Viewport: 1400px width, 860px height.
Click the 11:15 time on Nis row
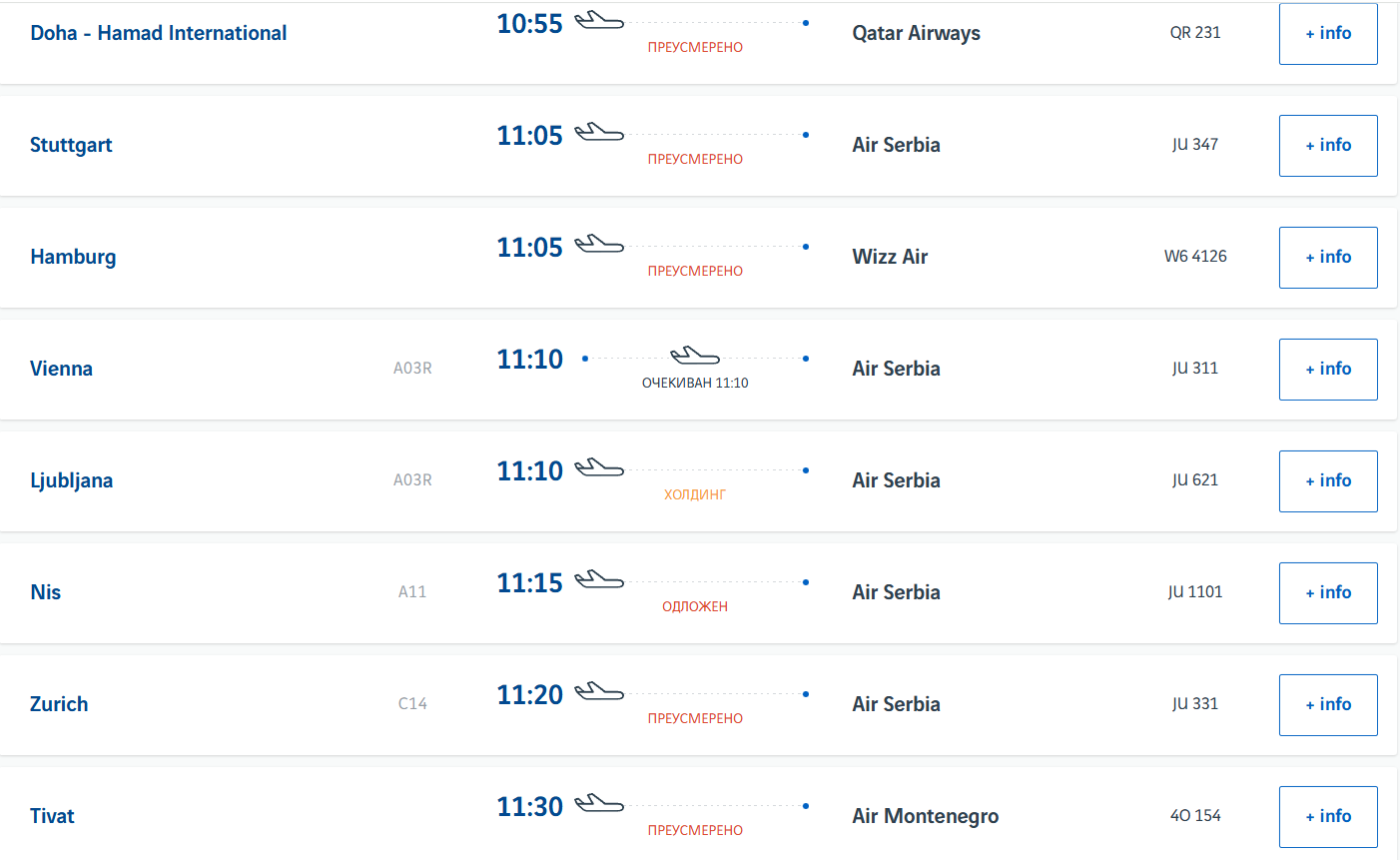tap(530, 582)
